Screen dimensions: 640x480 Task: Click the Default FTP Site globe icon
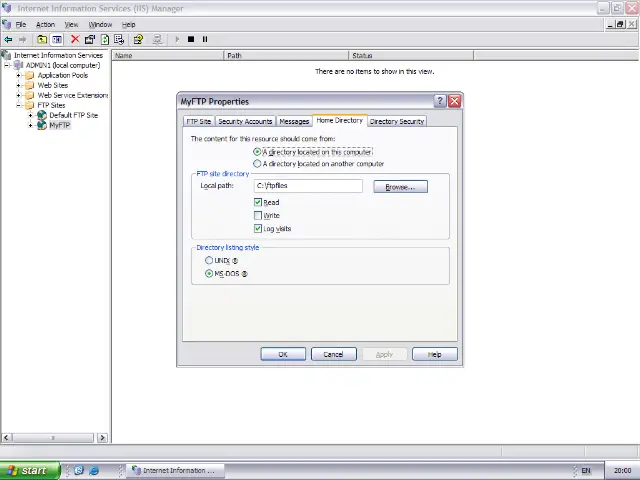(x=42, y=115)
